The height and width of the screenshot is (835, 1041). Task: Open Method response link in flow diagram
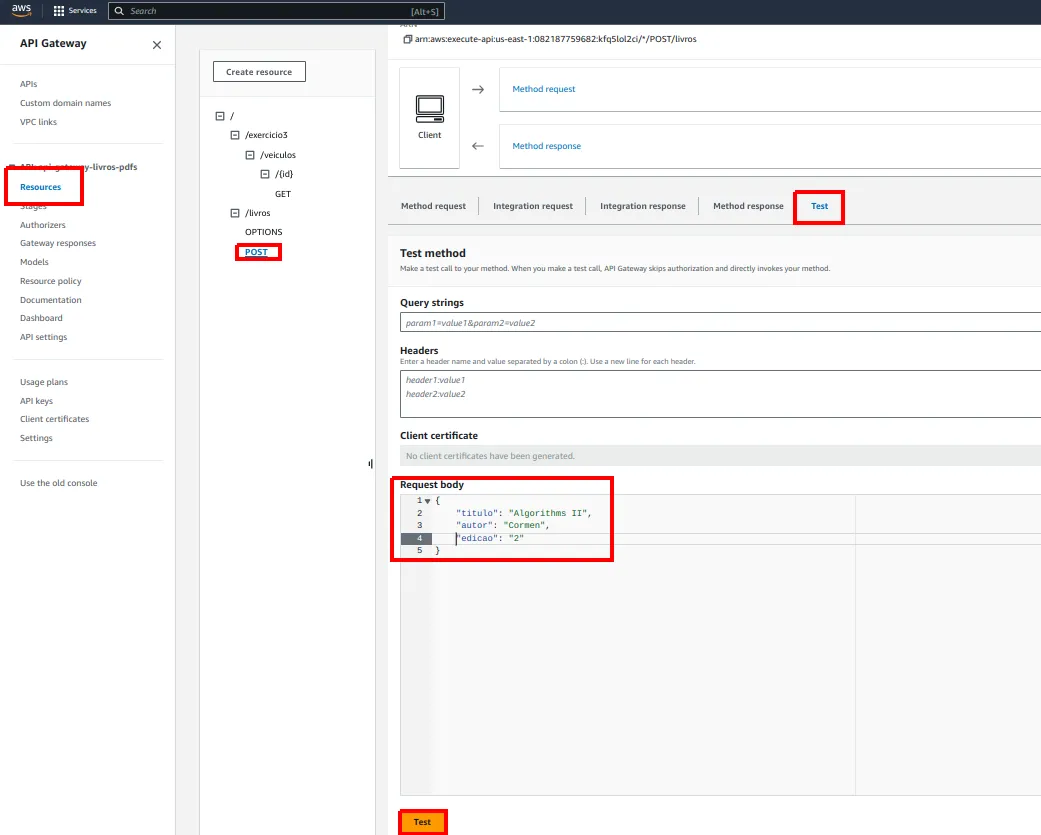[546, 146]
